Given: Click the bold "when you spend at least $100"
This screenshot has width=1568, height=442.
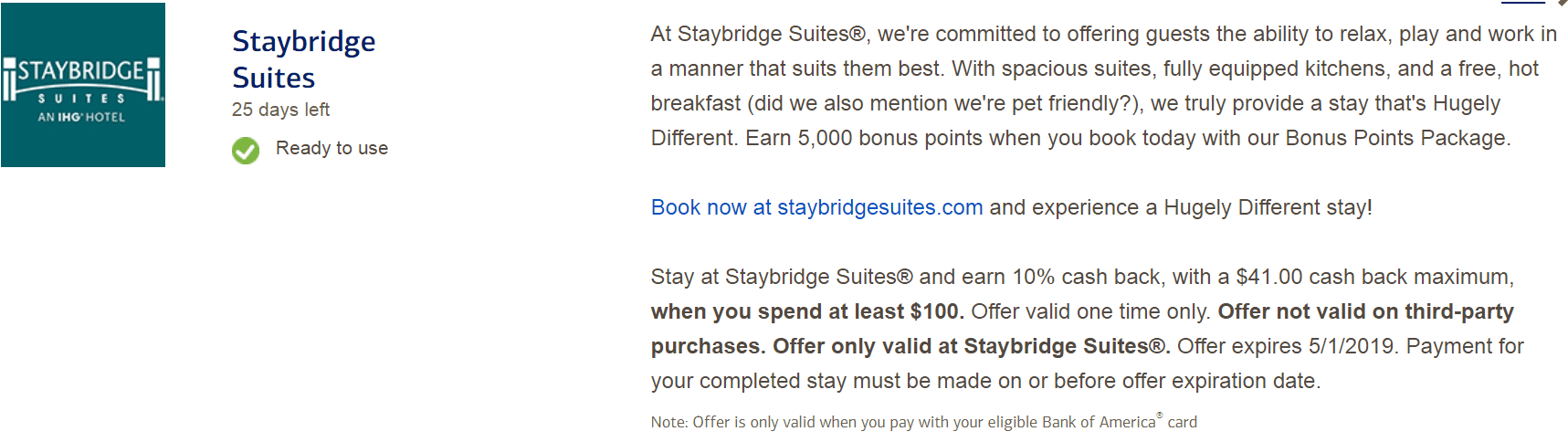Looking at the screenshot, I should click(807, 311).
